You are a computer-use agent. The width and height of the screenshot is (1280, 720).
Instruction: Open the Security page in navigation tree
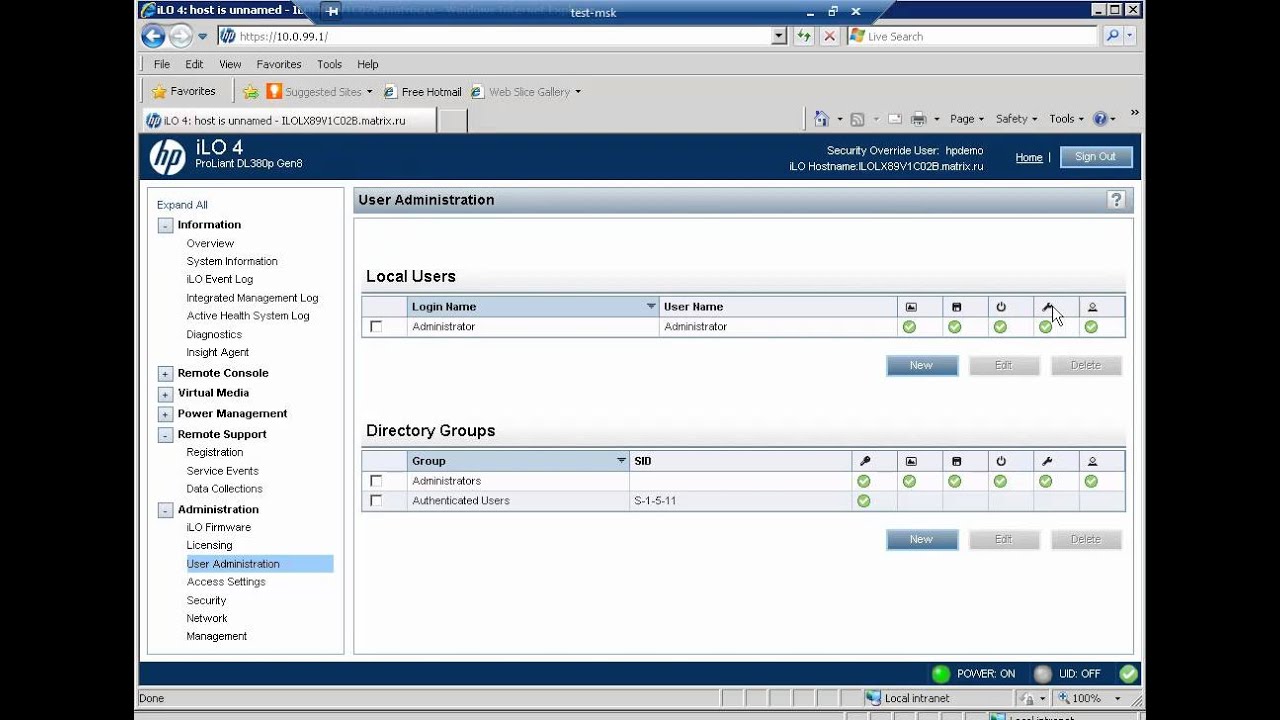pyautogui.click(x=206, y=601)
